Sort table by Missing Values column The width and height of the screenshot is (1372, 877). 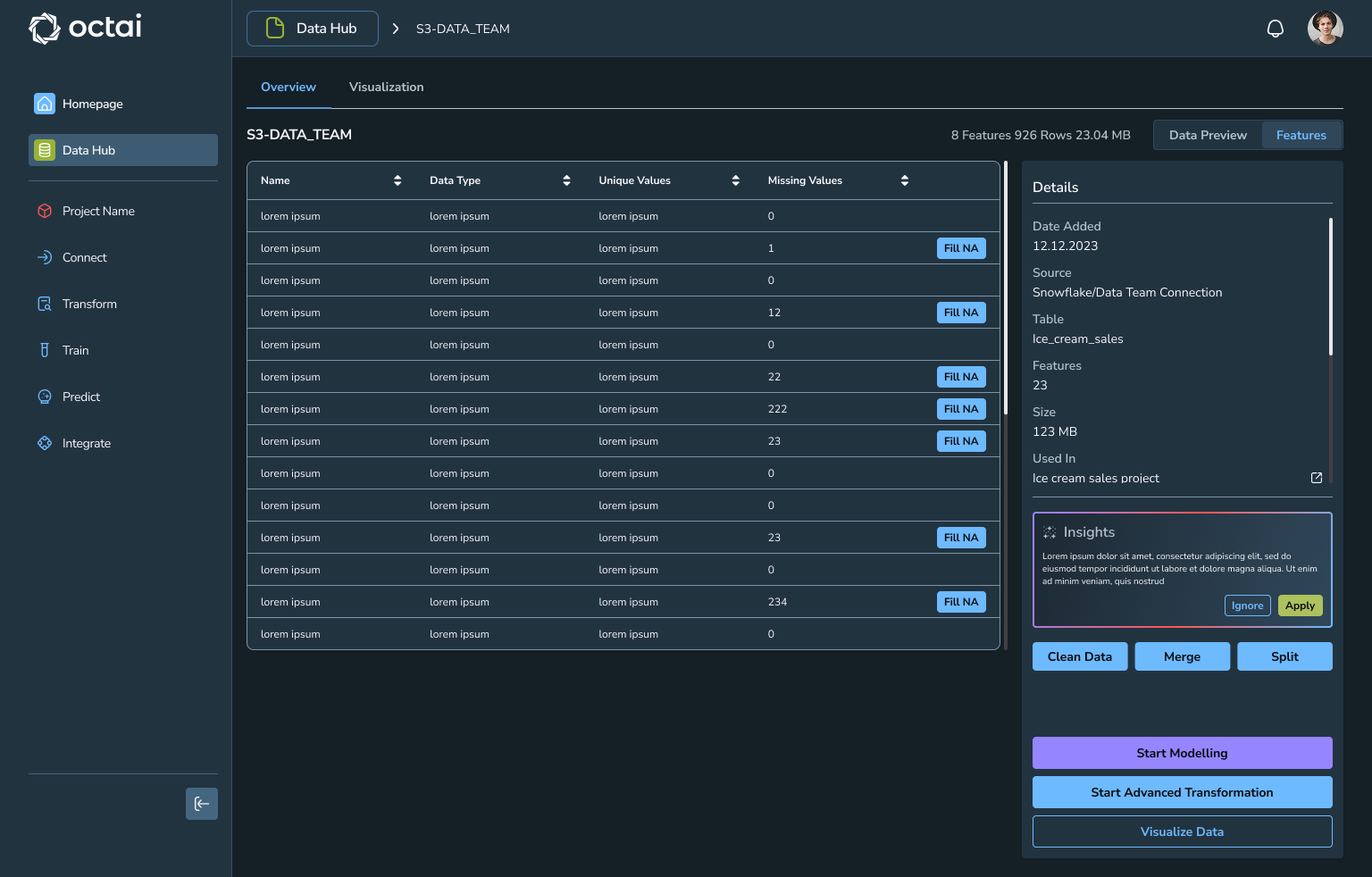[905, 180]
